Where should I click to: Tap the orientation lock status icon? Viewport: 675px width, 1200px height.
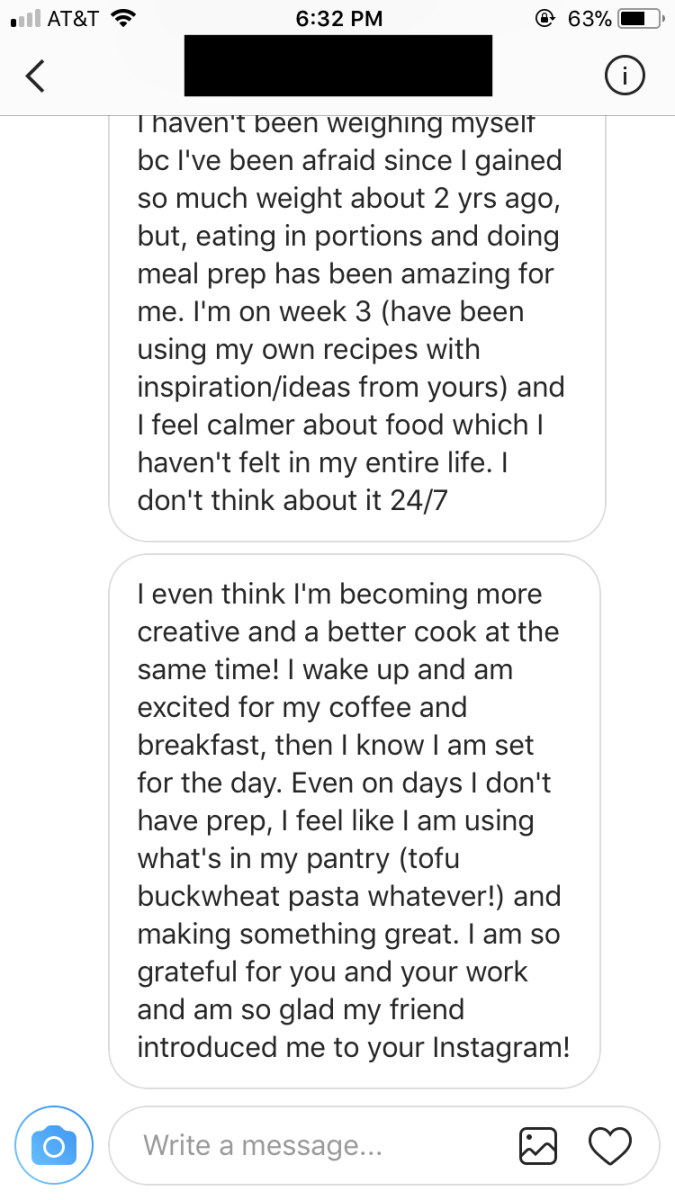546,18
